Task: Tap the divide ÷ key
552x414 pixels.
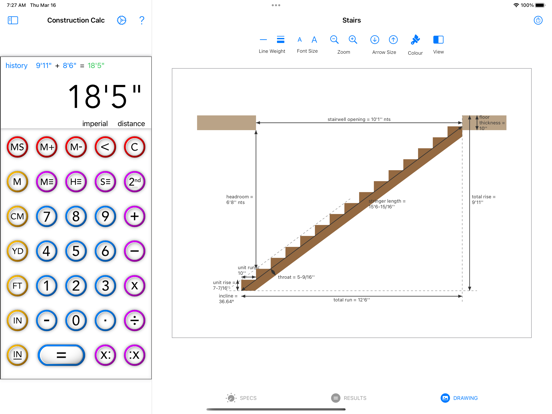Action: tap(134, 320)
